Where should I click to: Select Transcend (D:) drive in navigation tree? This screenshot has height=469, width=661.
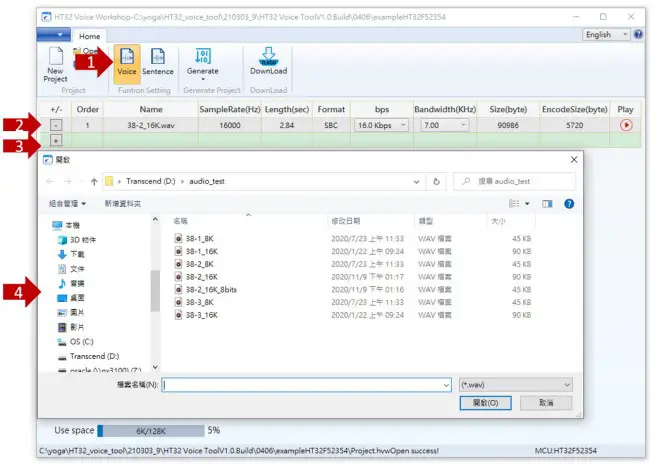pyautogui.click(x=89, y=356)
